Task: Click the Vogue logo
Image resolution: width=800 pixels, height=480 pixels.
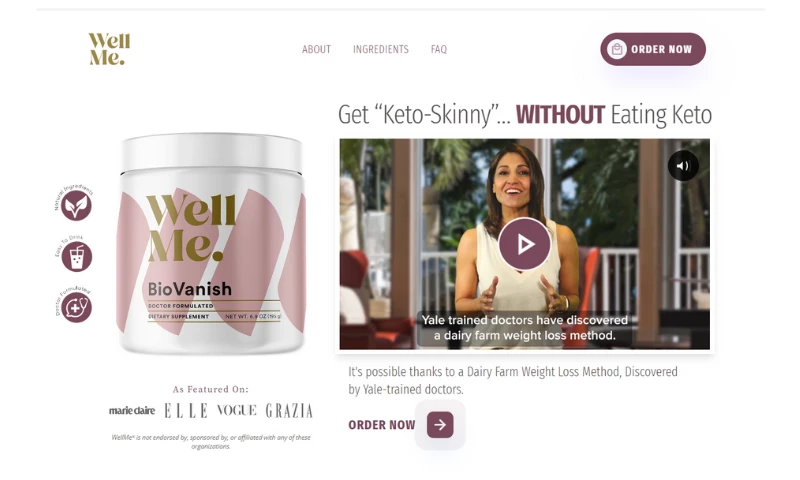Action: 237,410
